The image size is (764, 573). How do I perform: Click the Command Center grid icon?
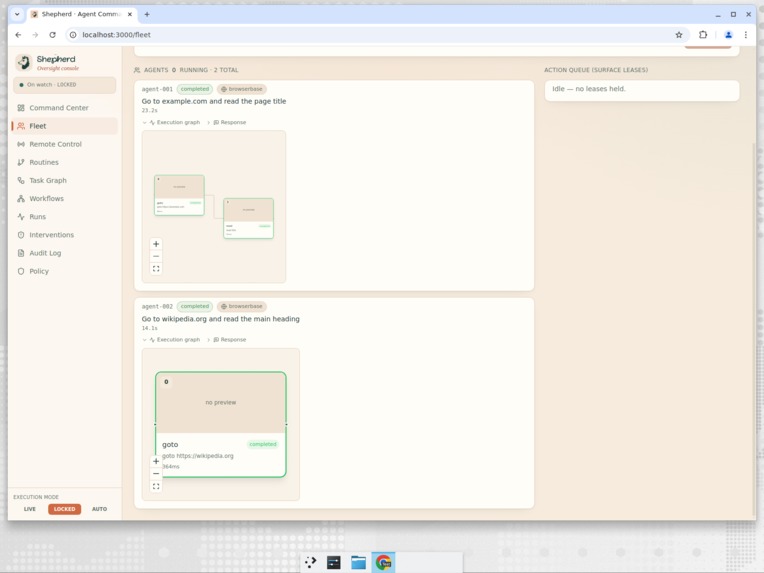tap(21, 108)
